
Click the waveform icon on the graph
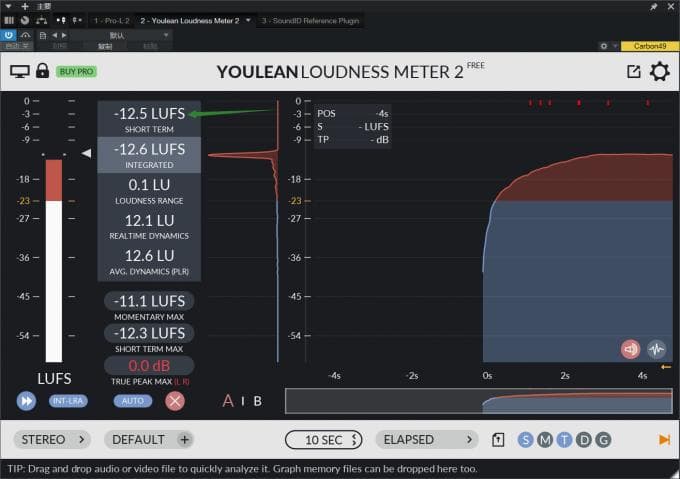point(657,349)
